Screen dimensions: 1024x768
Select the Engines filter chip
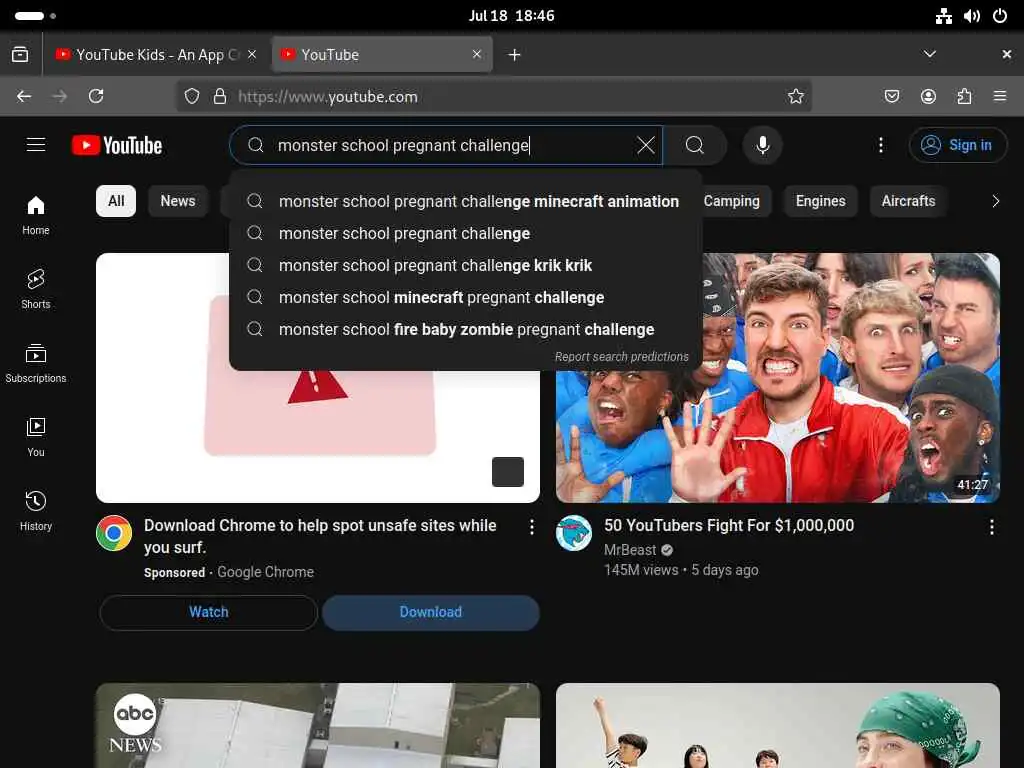[x=820, y=201]
